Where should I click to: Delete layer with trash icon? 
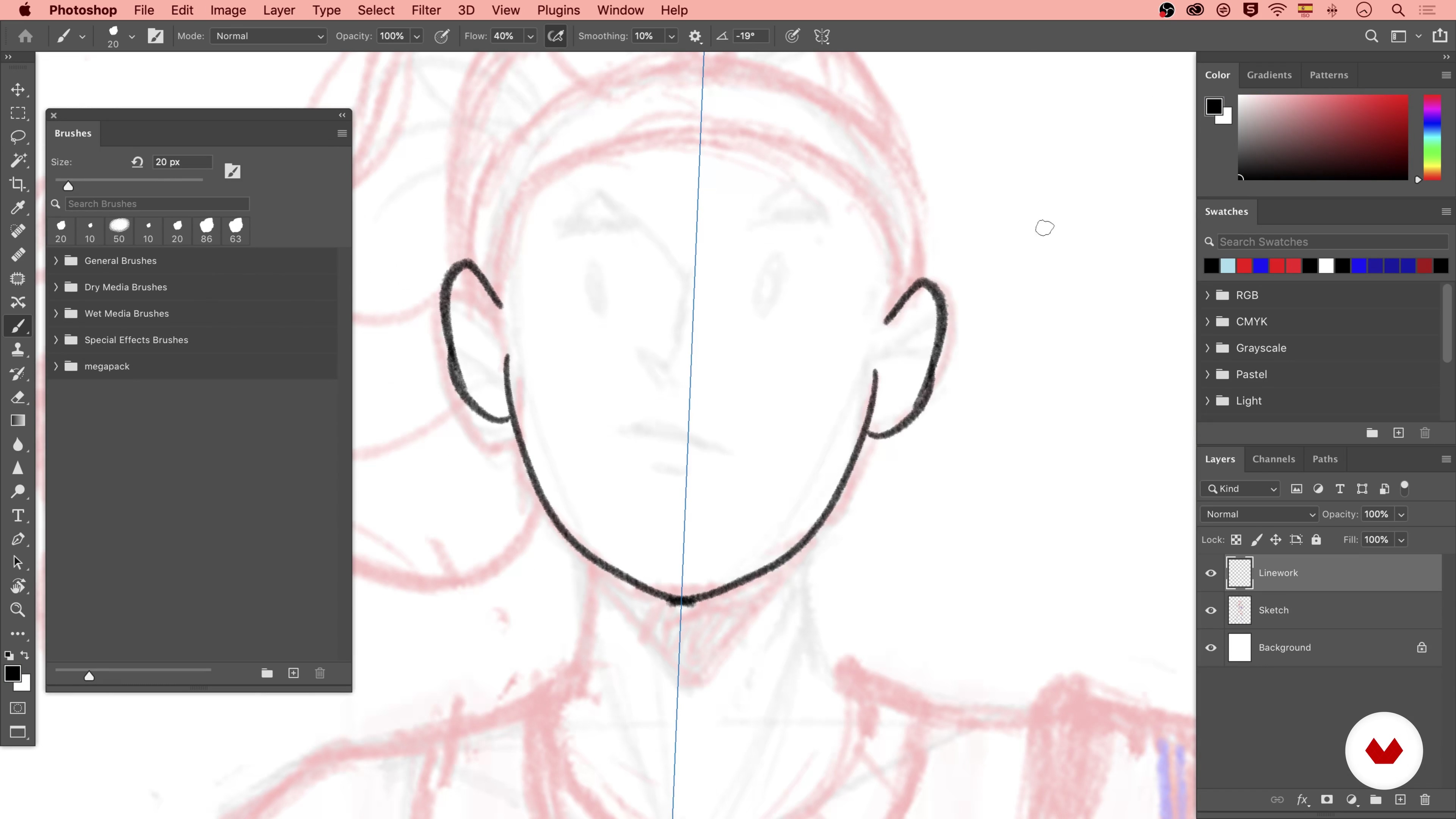(1425, 799)
